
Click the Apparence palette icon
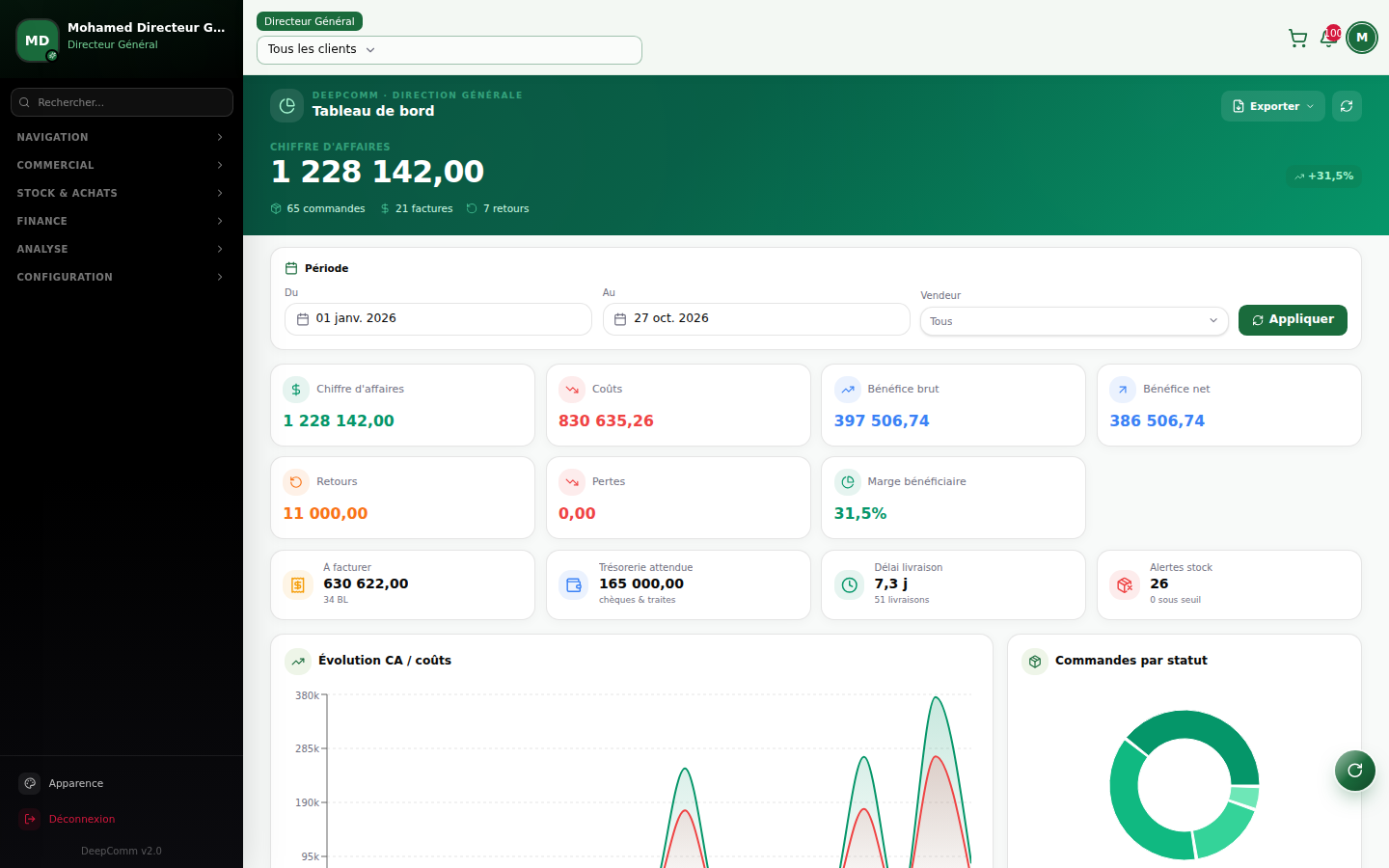point(30,783)
